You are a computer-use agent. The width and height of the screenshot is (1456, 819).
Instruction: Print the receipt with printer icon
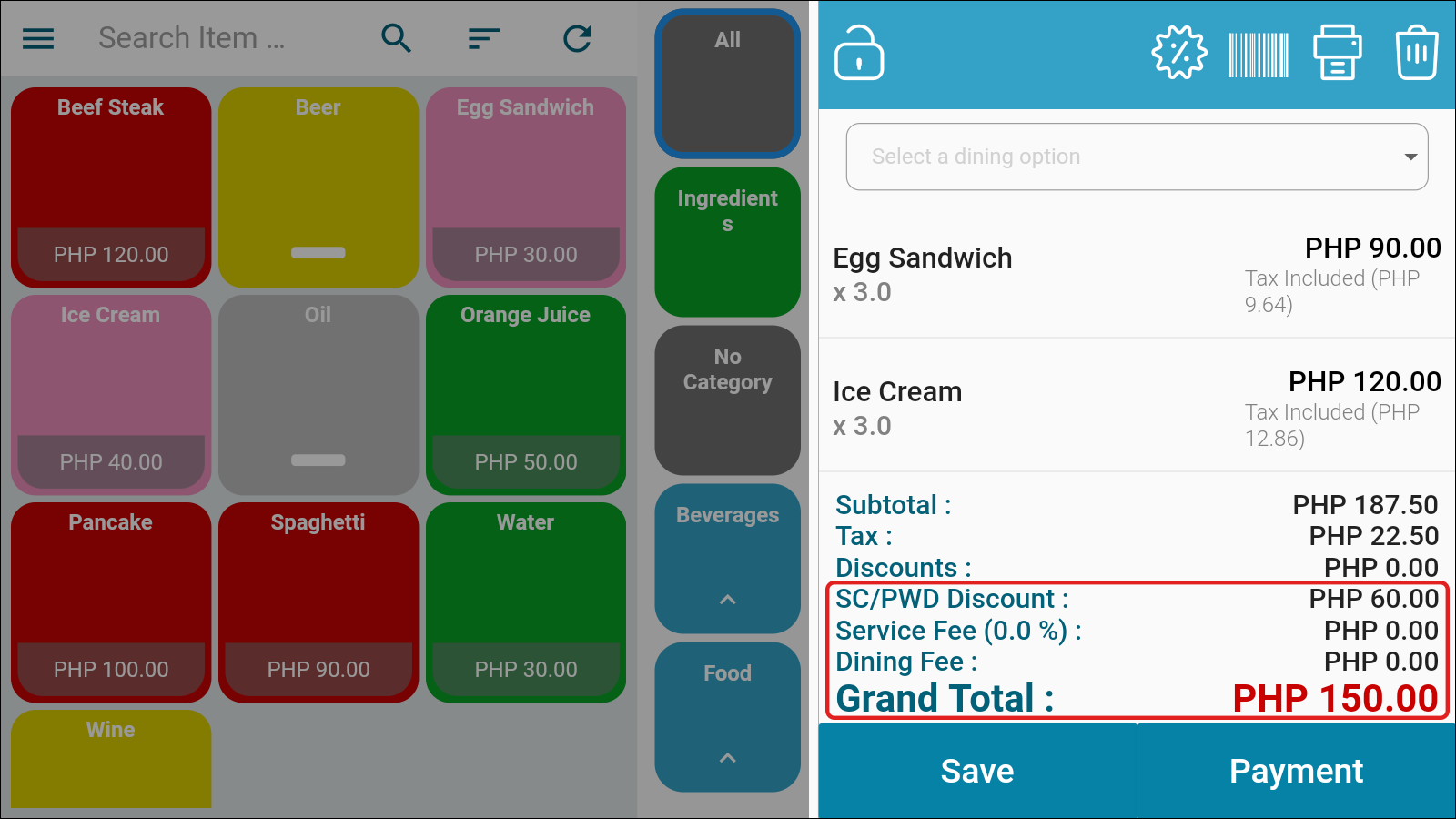(x=1338, y=53)
